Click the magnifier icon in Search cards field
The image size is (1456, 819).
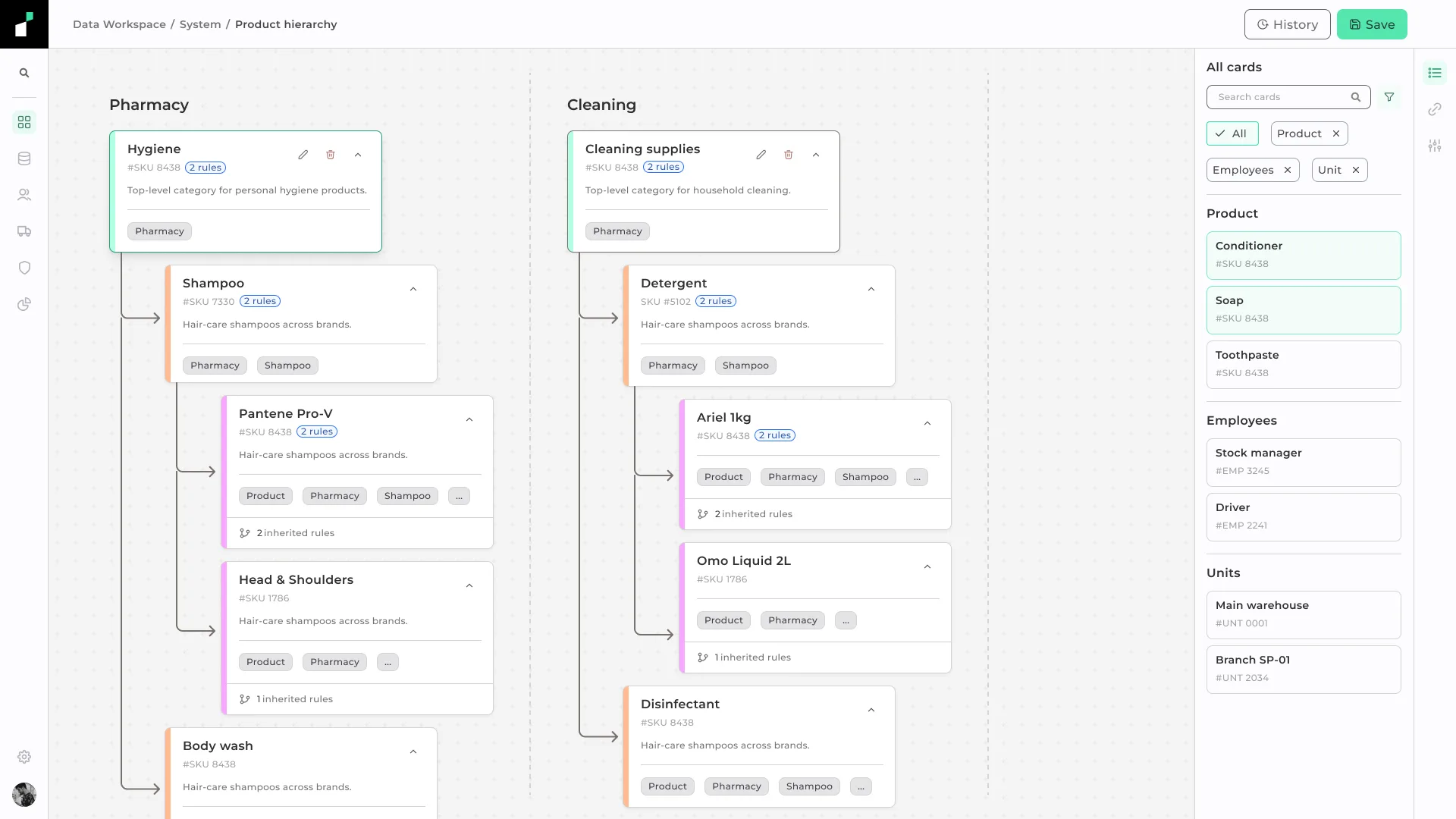pyautogui.click(x=1356, y=97)
